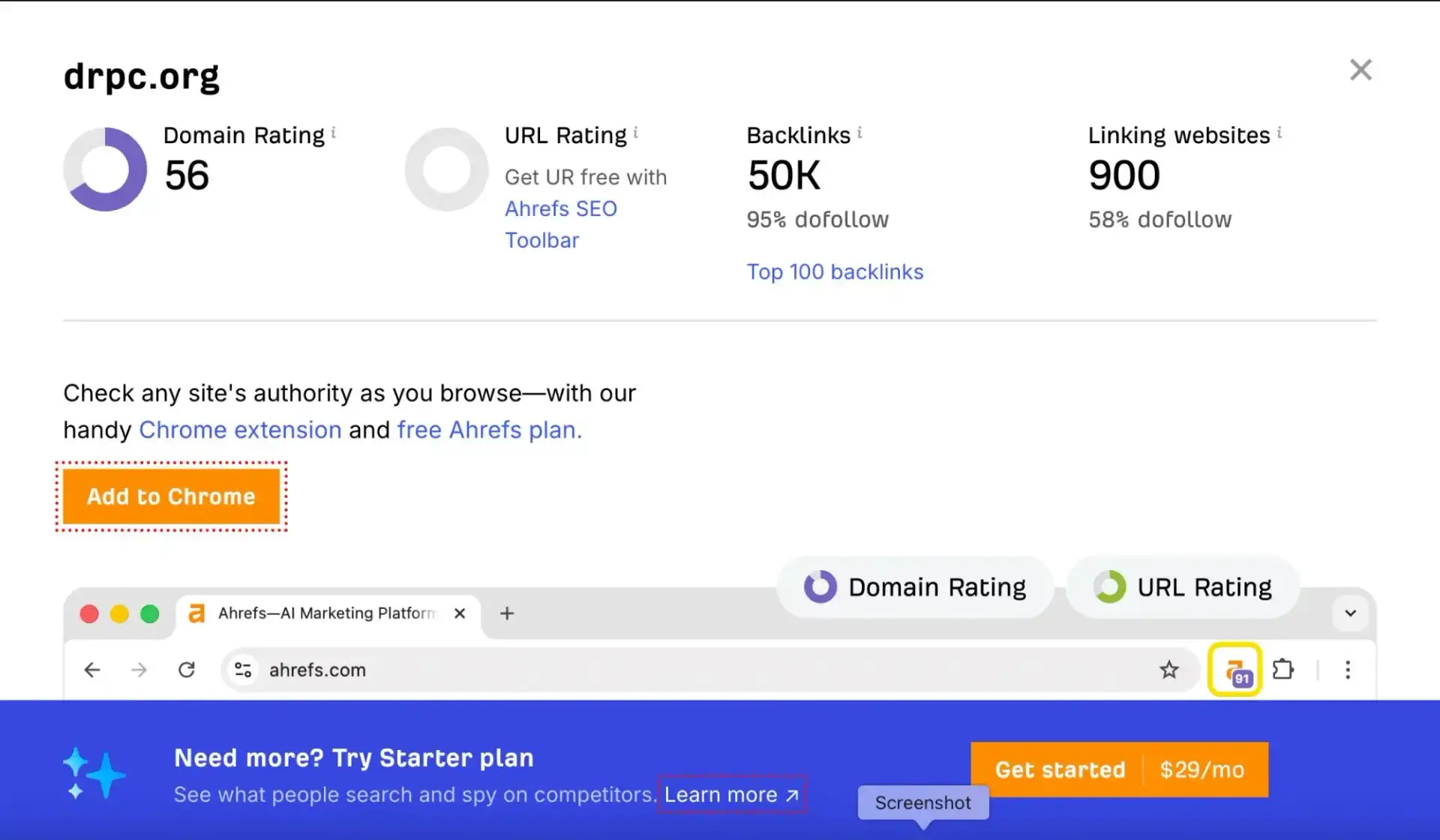Viewport: 1440px width, 840px height.
Task: Open the Top 100 backlinks link
Action: point(835,271)
